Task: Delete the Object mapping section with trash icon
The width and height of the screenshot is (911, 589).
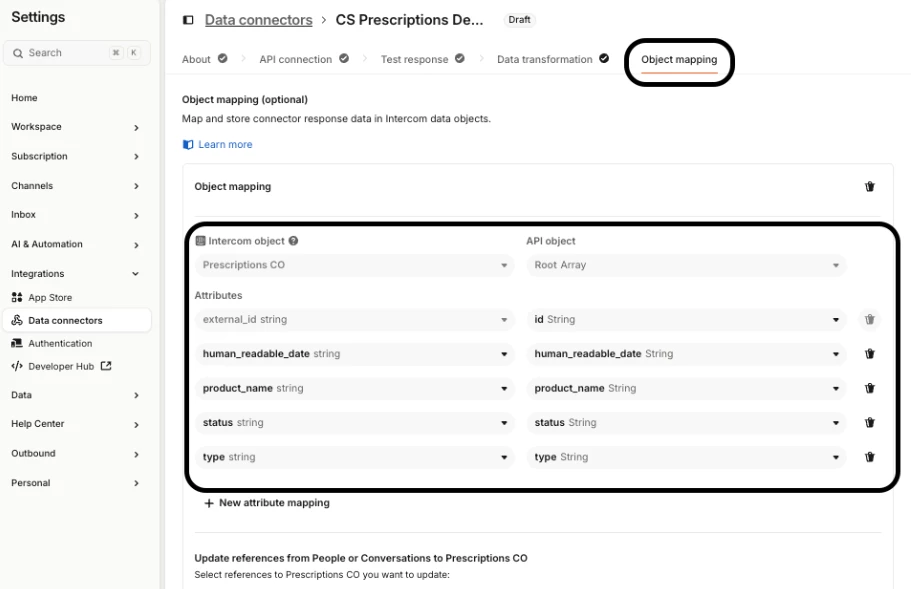Action: click(x=869, y=187)
